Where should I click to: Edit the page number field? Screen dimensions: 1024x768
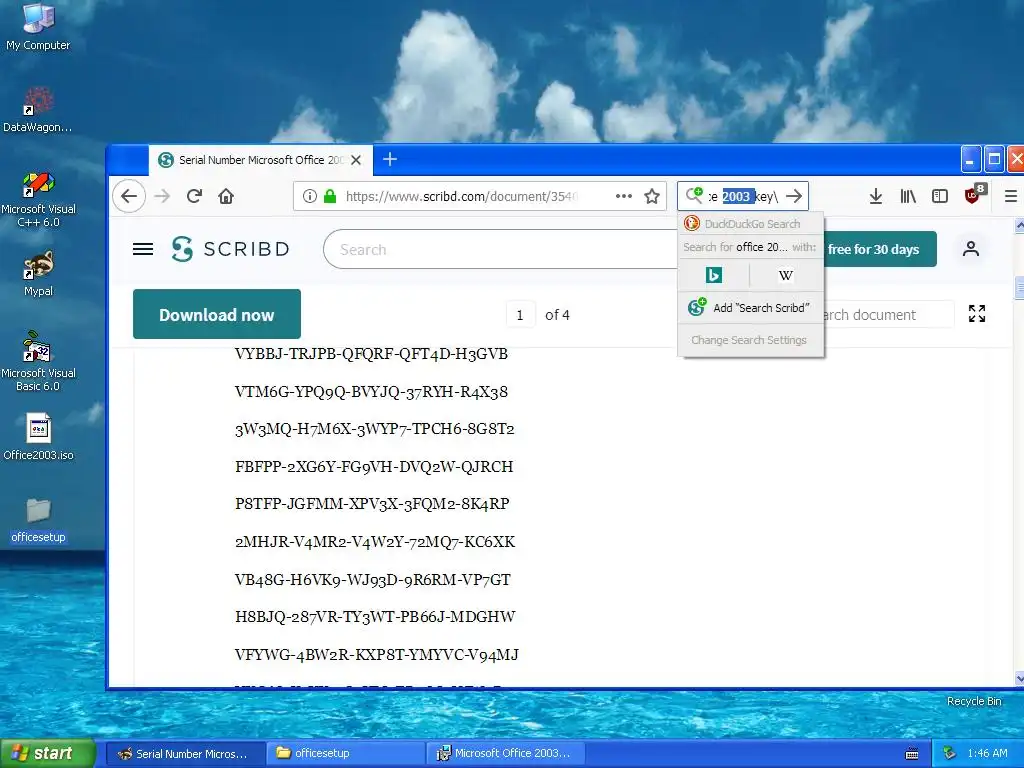click(520, 315)
